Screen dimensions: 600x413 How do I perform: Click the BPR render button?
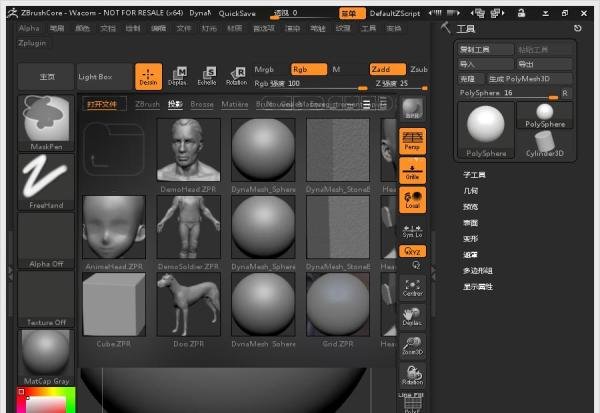click(x=412, y=109)
